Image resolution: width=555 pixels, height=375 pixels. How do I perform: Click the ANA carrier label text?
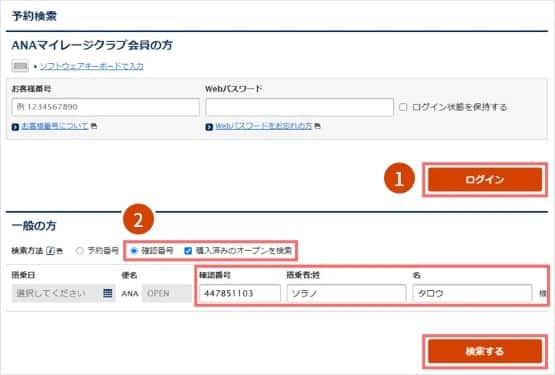pos(130,293)
